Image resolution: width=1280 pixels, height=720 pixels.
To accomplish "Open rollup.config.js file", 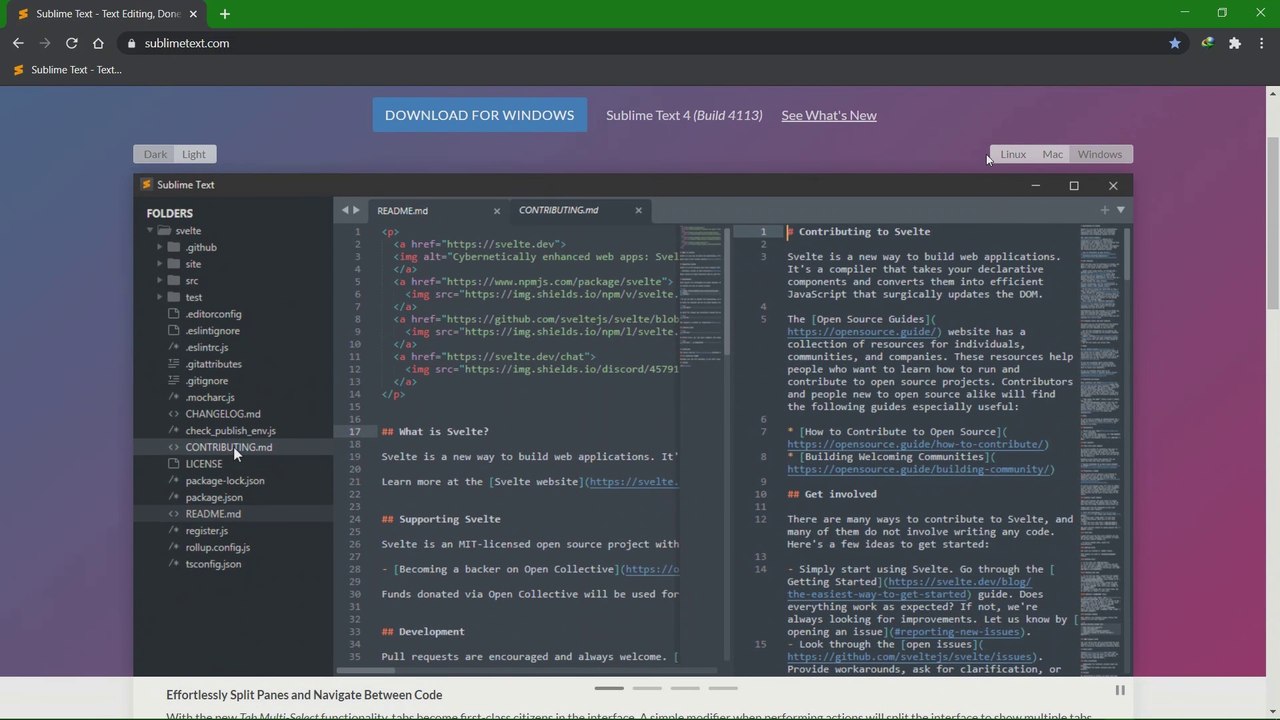I will pos(218,547).
